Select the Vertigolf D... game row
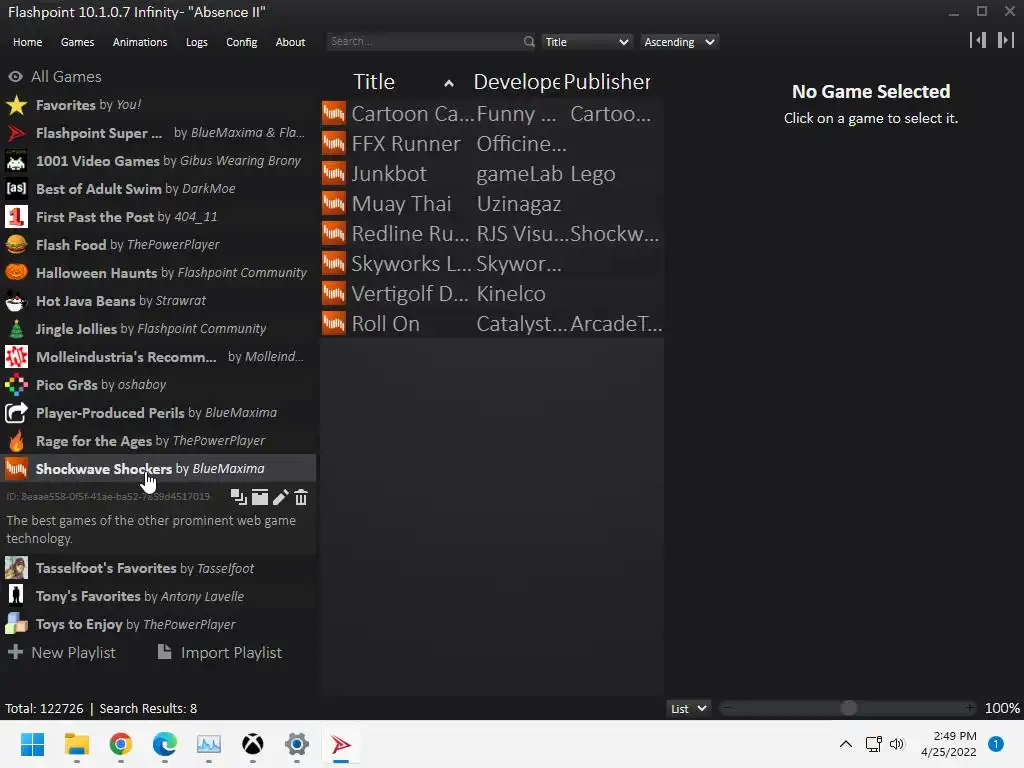1024x768 pixels. [x=492, y=294]
